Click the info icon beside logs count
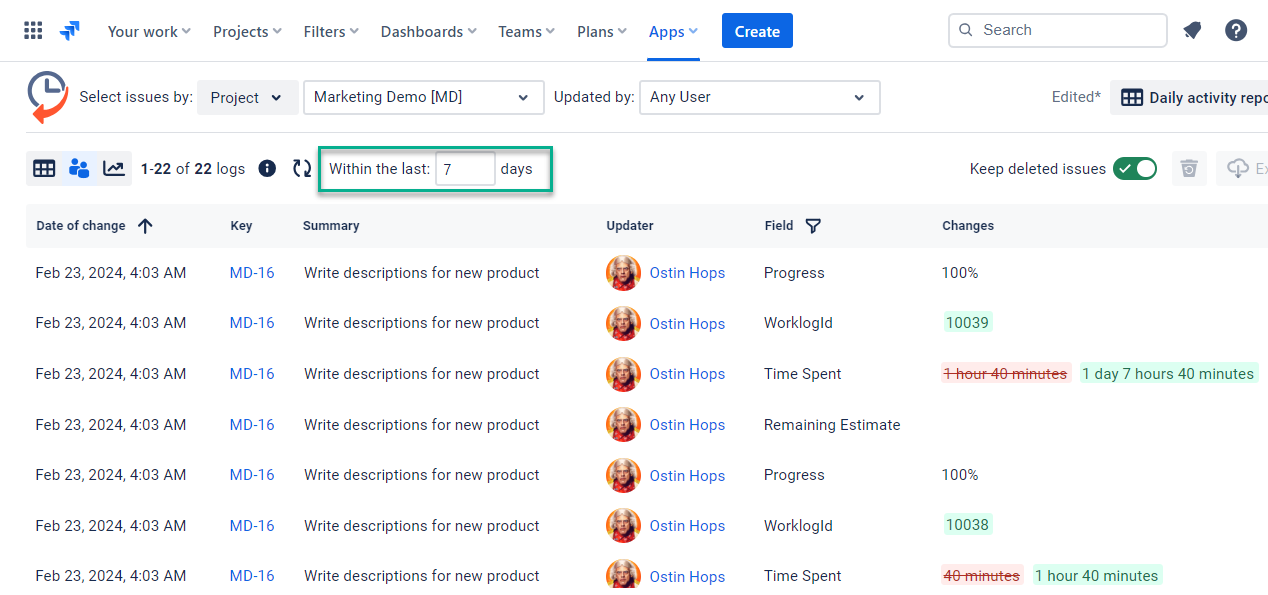The width and height of the screenshot is (1268, 595). tap(267, 169)
